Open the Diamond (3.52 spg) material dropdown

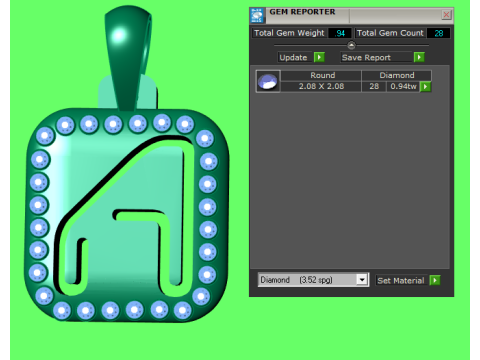(x=362, y=280)
